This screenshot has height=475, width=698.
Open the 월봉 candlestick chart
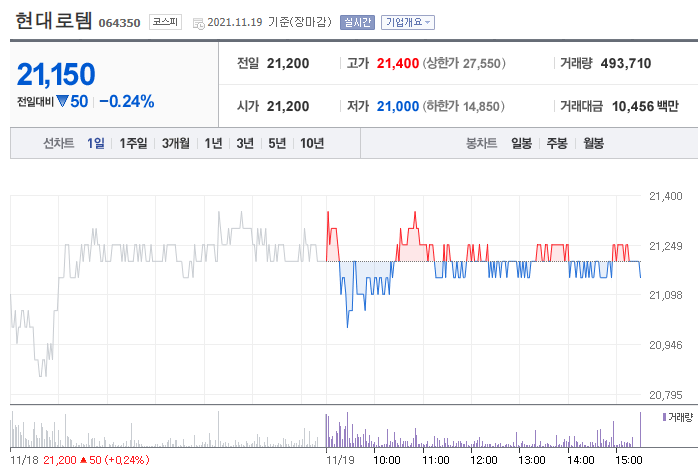tap(593, 143)
